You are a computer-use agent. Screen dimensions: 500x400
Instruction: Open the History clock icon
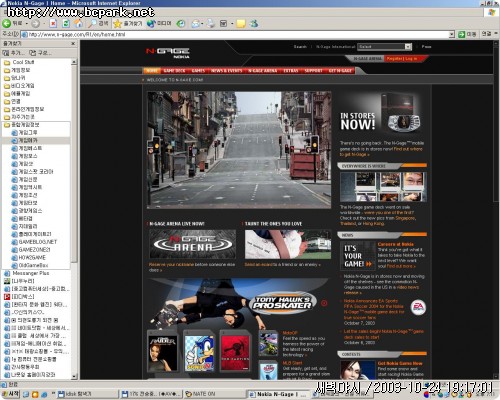181,23
